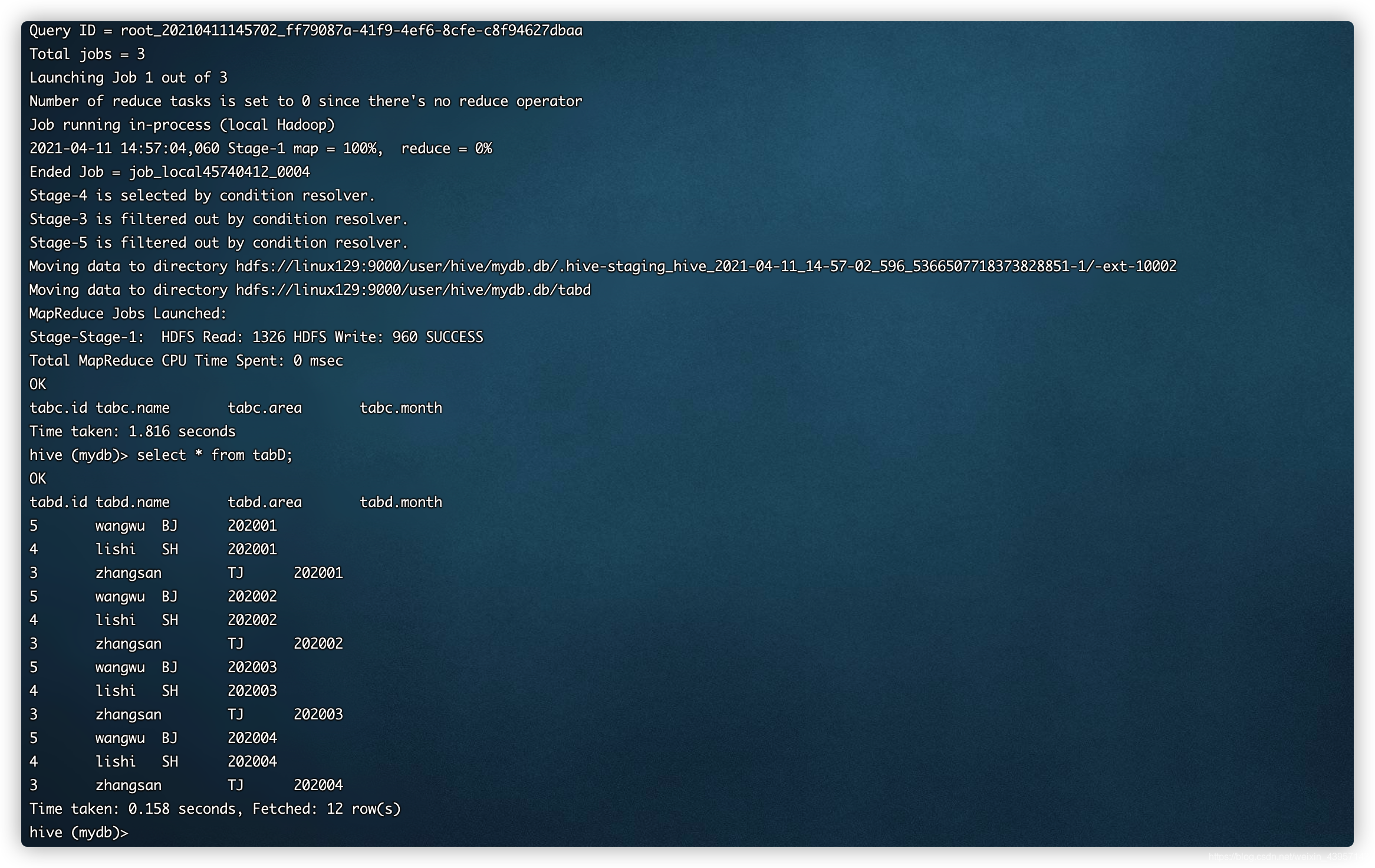Click the 'tabc.id' column header
Screen dimensions: 1375x868
[58, 408]
